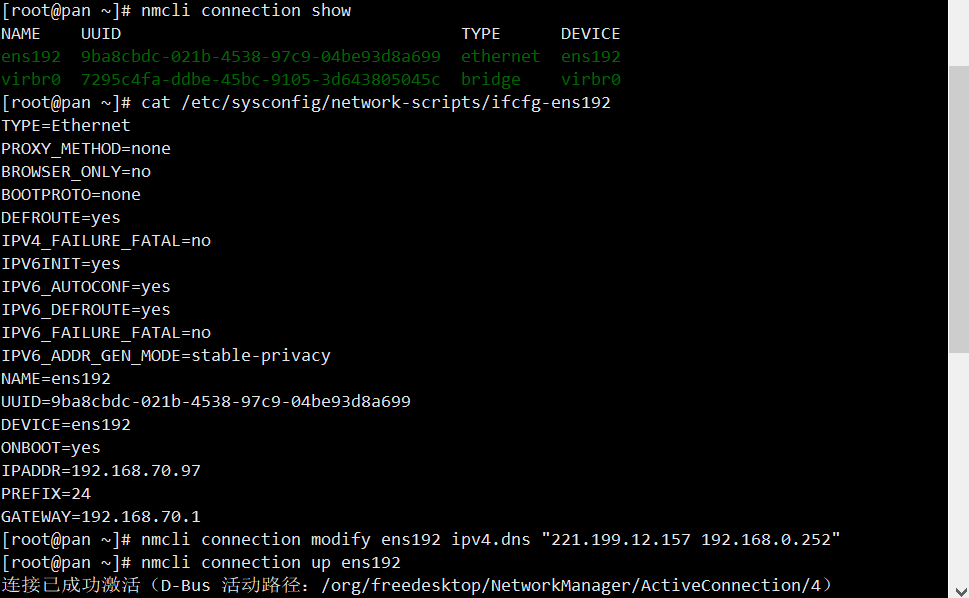This screenshot has height=598, width=969.
Task: Click the 'bridge' type entry
Action: pos(490,80)
